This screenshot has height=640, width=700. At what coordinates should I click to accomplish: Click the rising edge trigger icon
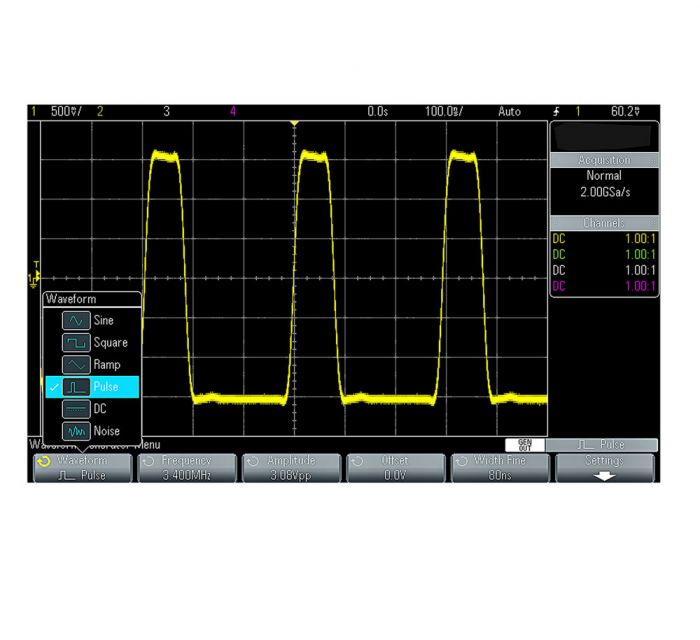pos(556,111)
